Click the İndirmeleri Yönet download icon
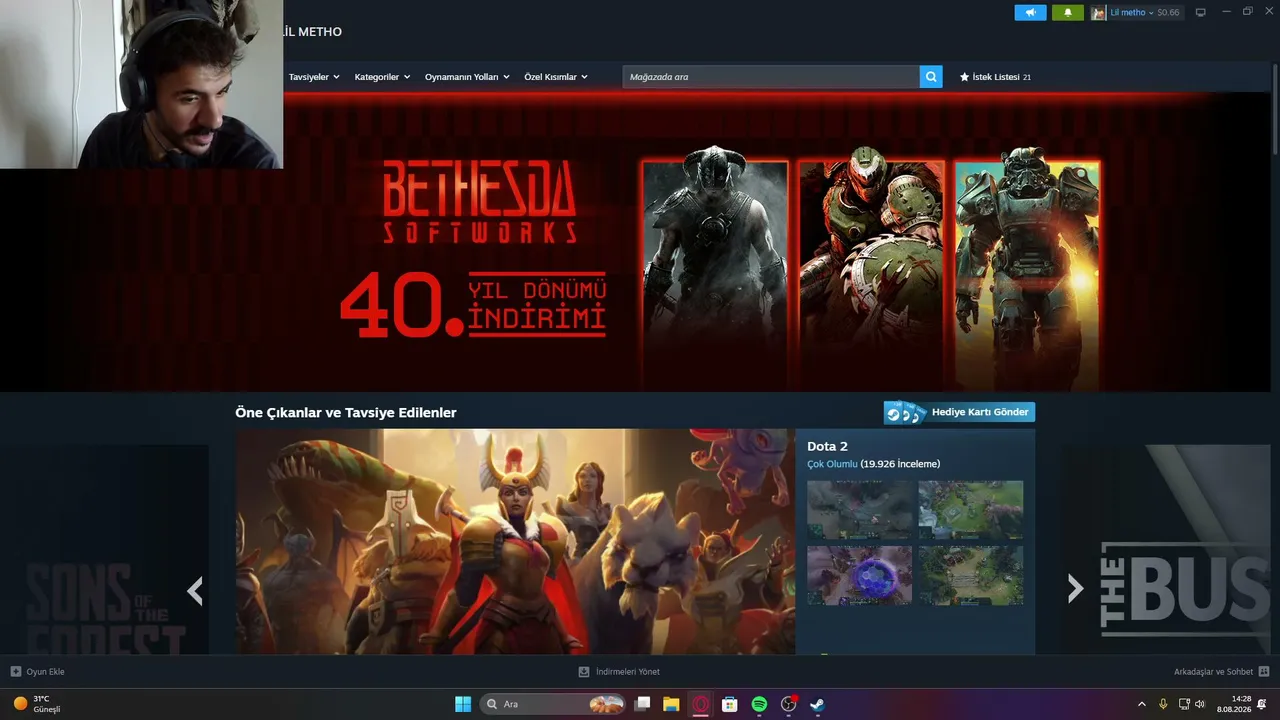This screenshot has width=1280, height=720. pos(584,672)
